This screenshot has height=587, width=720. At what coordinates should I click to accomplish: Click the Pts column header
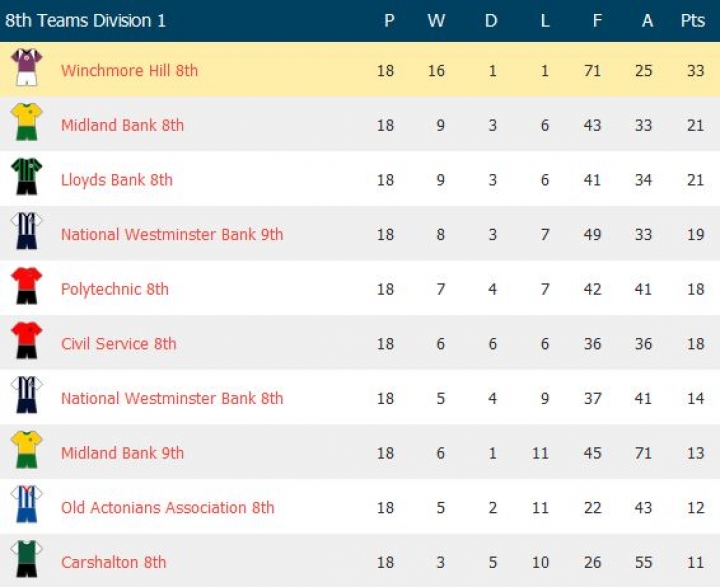pos(692,20)
